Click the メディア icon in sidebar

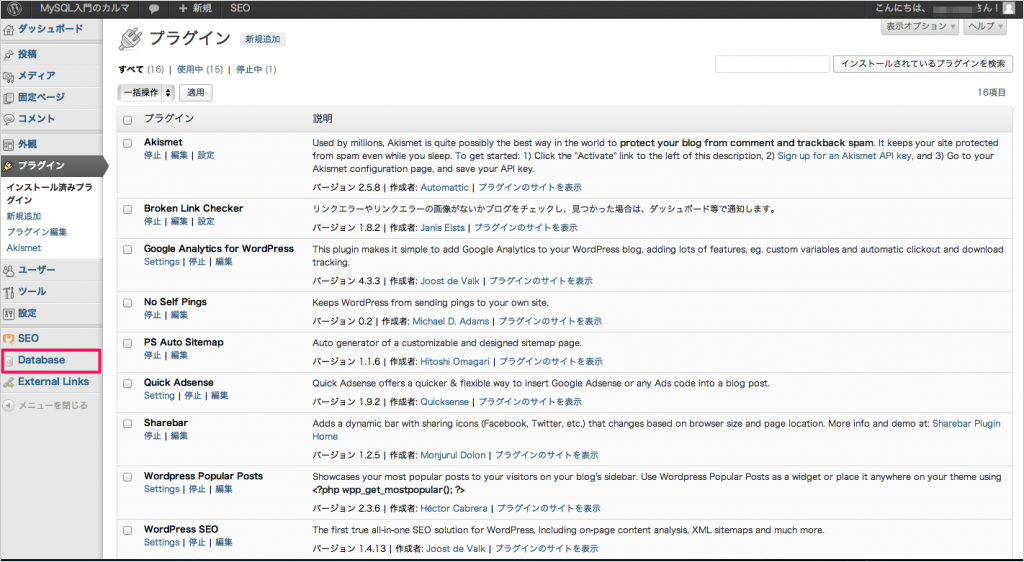[x=8, y=76]
